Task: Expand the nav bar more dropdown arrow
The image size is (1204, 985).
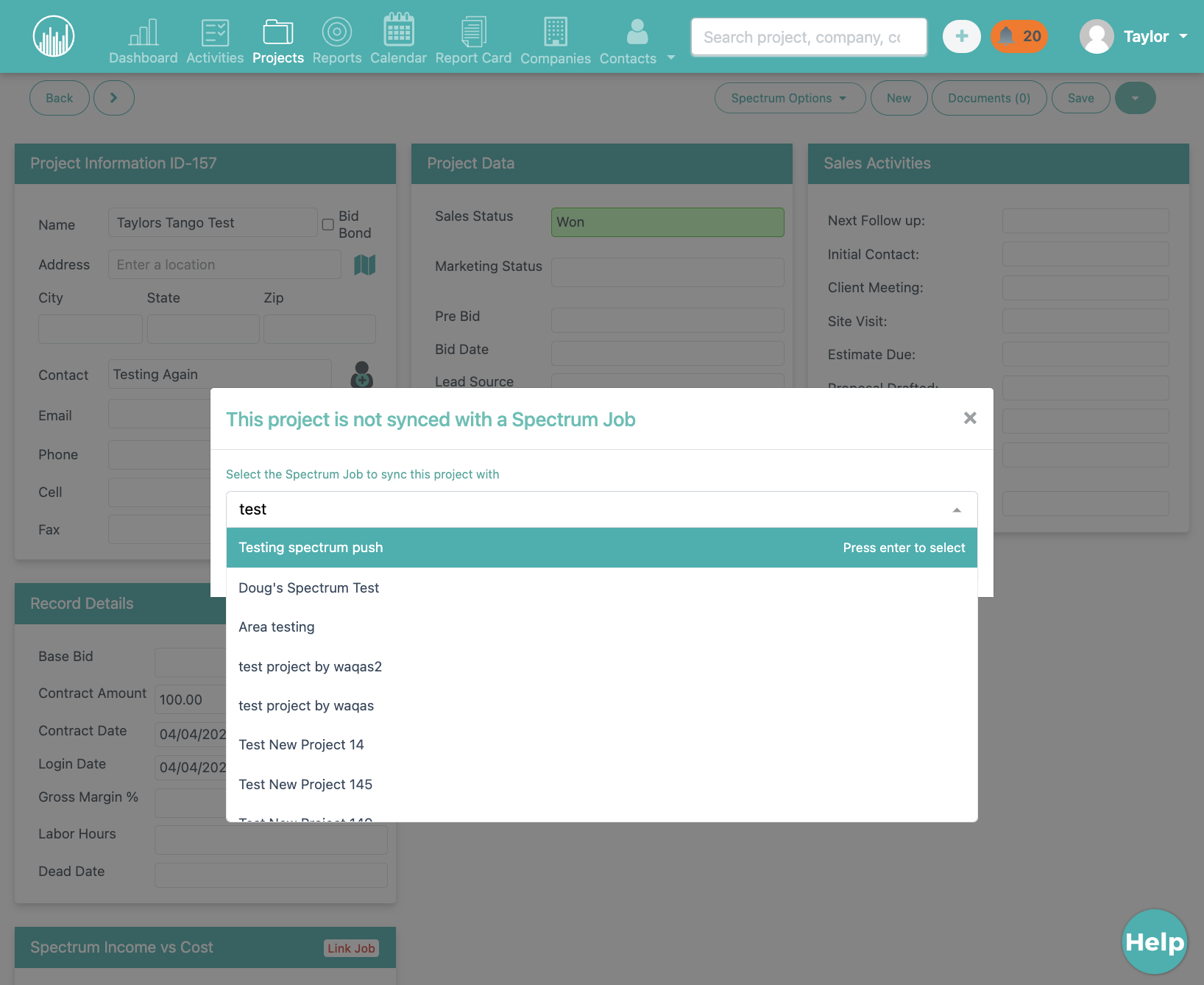Action: 671,57
